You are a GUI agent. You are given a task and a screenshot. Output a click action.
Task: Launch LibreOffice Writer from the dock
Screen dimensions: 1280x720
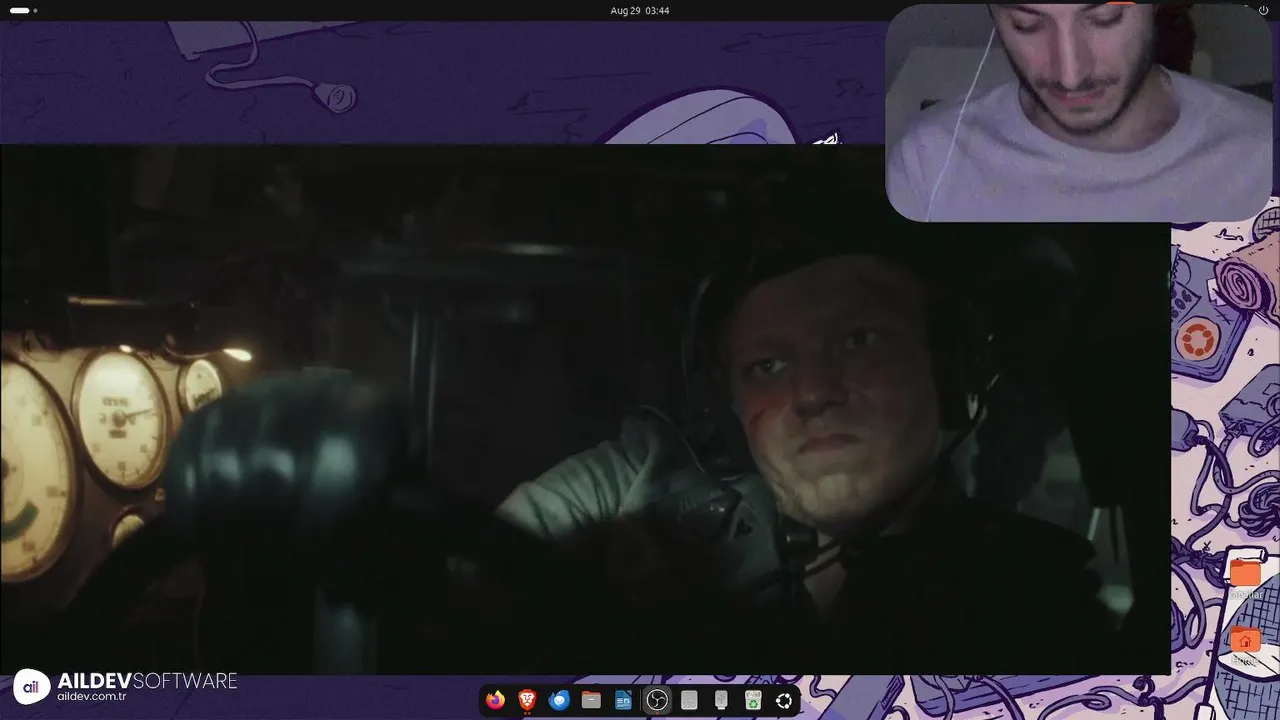pos(624,700)
